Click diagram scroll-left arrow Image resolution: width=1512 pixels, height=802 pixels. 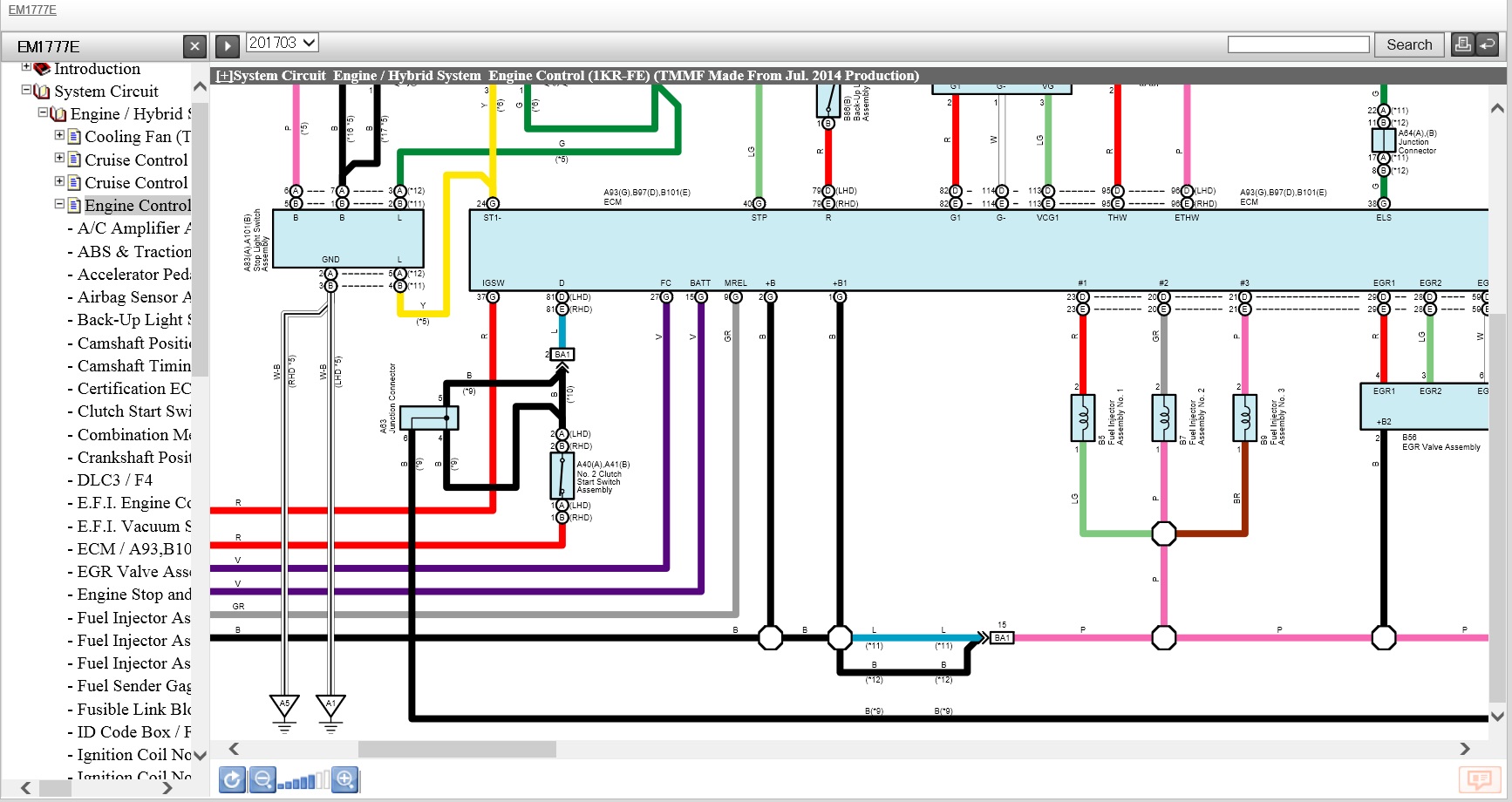234,749
